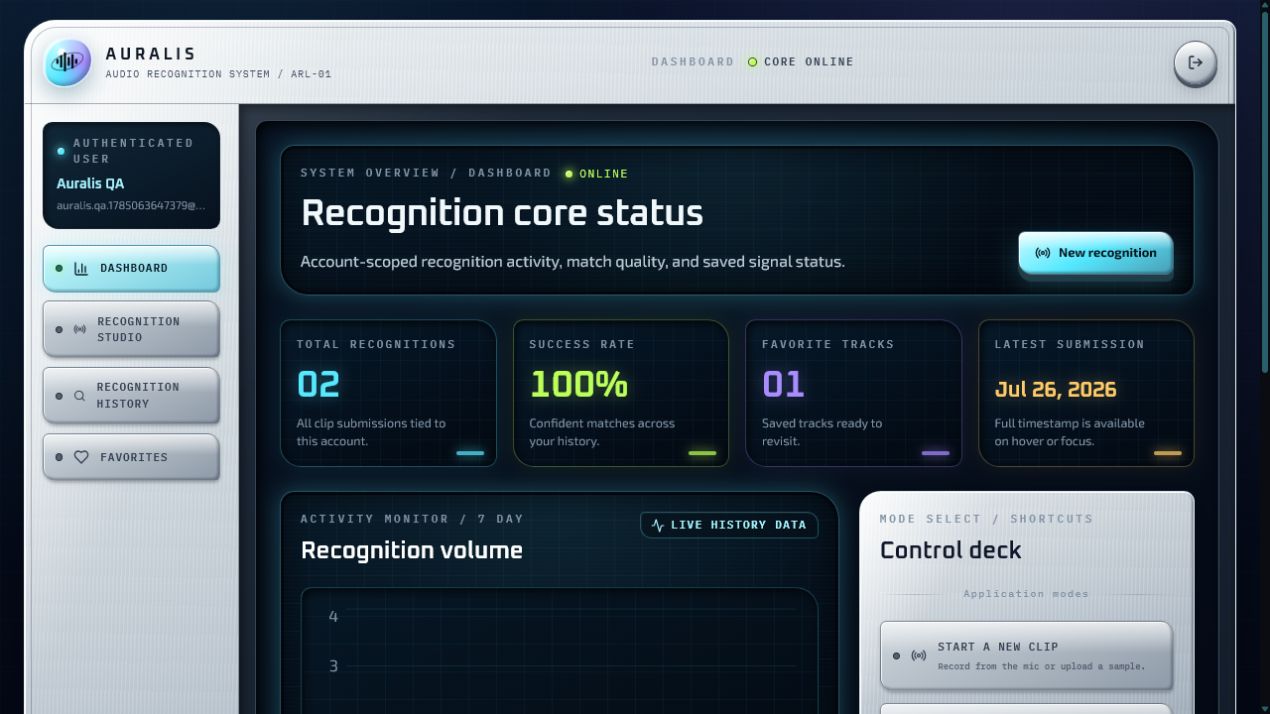Start a New recognition

(1096, 253)
